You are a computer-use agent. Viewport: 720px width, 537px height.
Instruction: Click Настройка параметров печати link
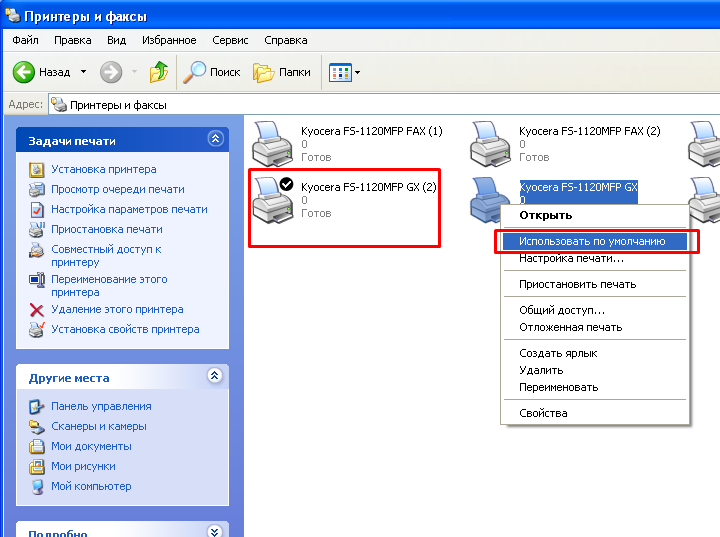click(x=129, y=209)
